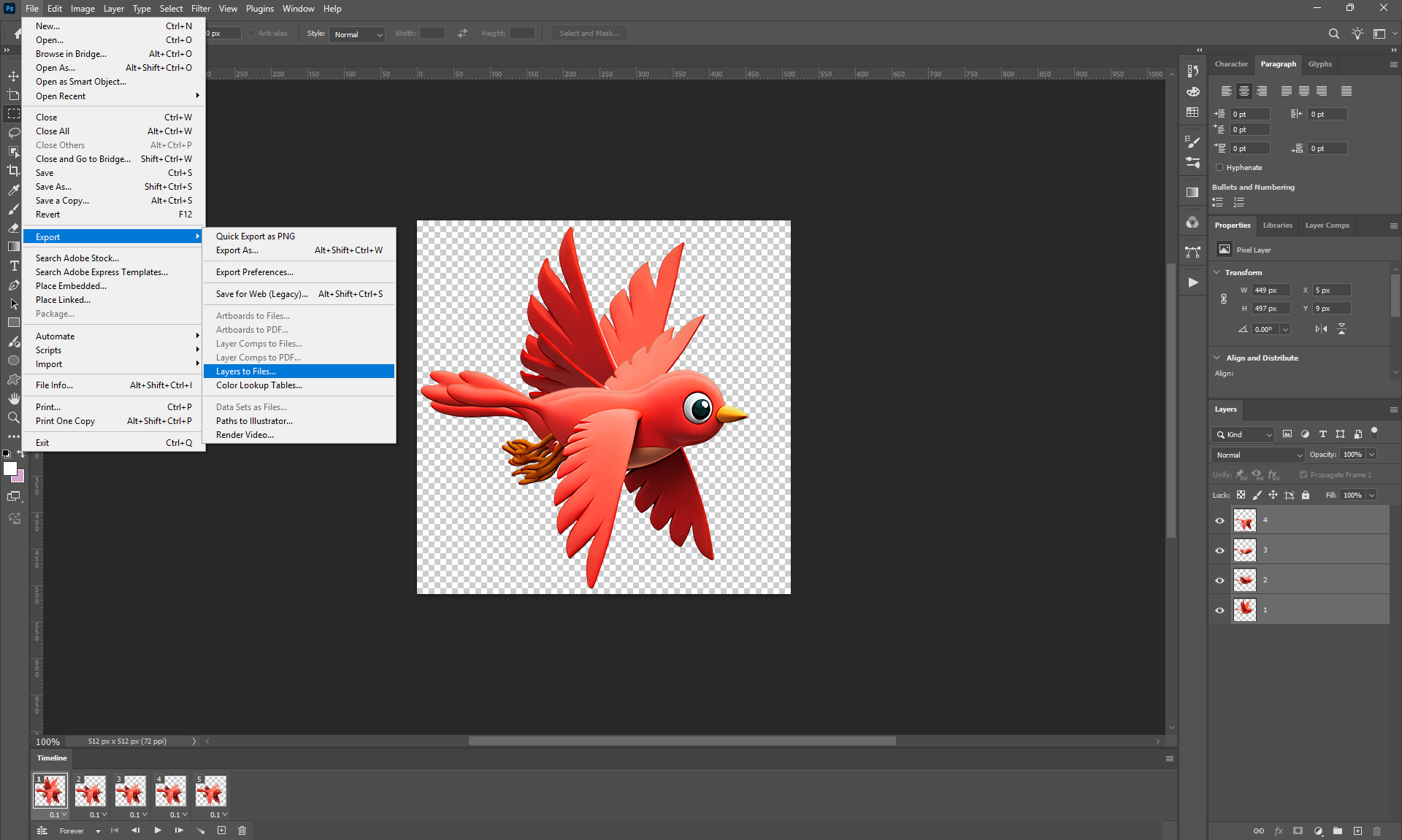The height and width of the screenshot is (840, 1402).
Task: Enable the Hyphenate checkbox
Action: tap(1219, 167)
